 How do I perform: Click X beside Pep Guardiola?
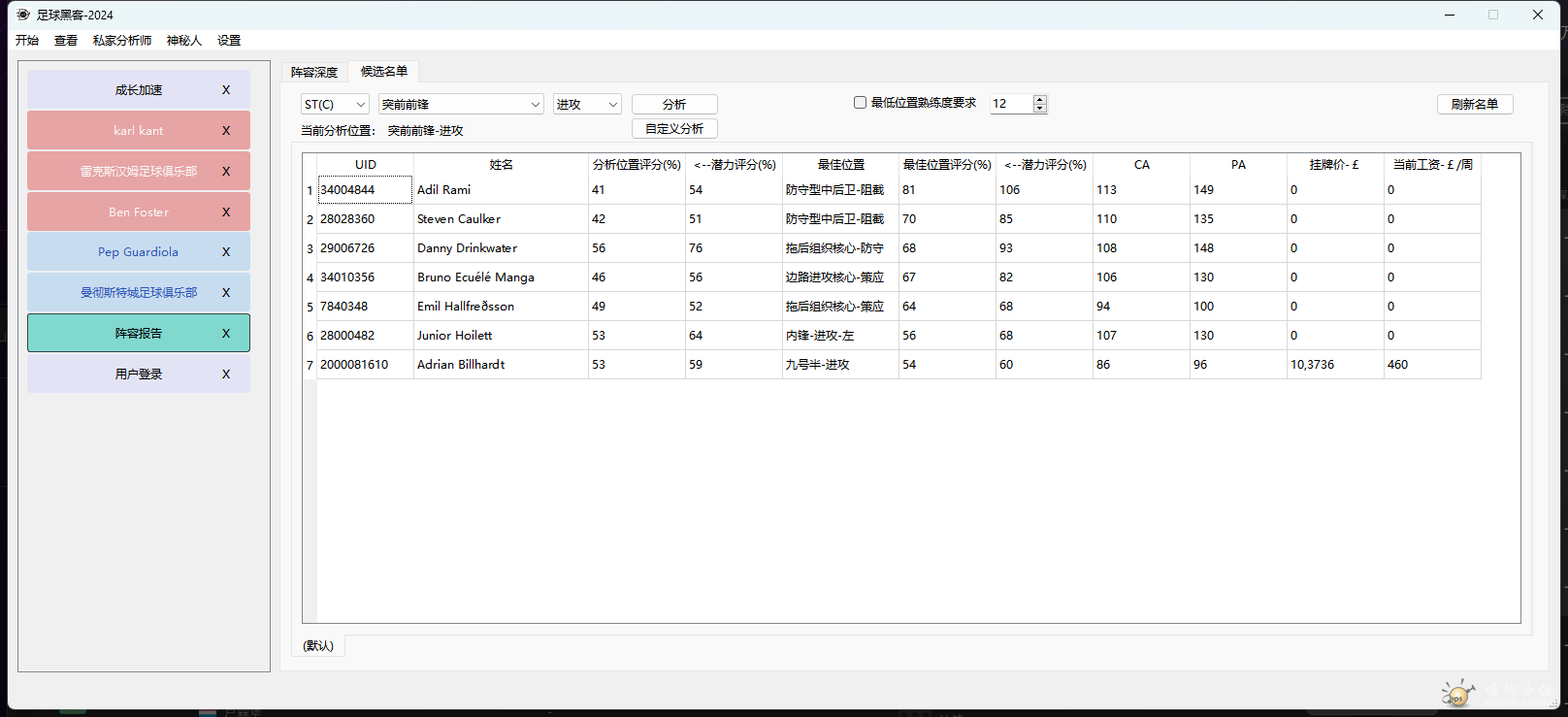tap(226, 252)
